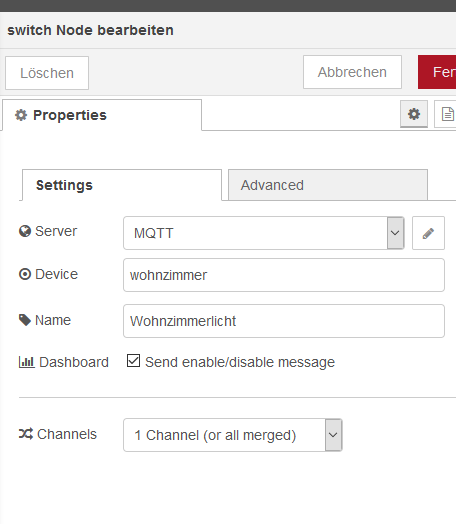
Task: Click the shuffle icon beside Channels
Action: pyautogui.click(x=26, y=434)
